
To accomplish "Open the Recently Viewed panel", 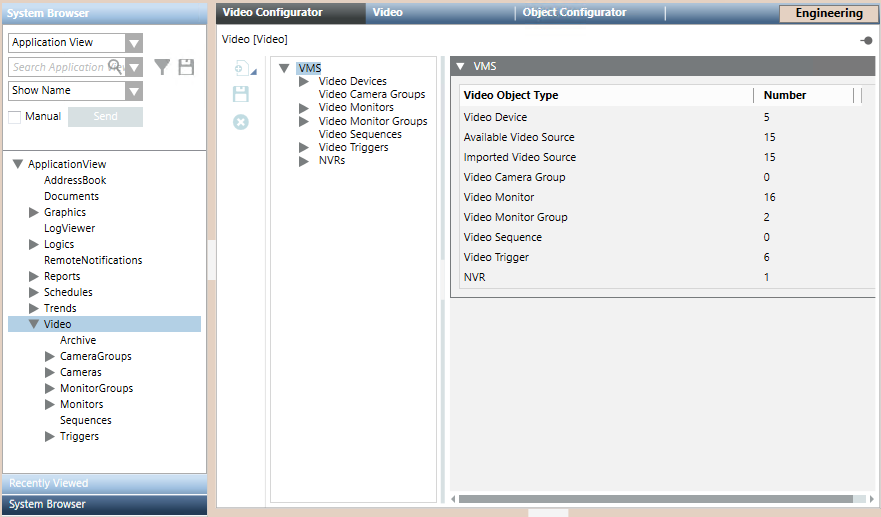I will (x=104, y=483).
